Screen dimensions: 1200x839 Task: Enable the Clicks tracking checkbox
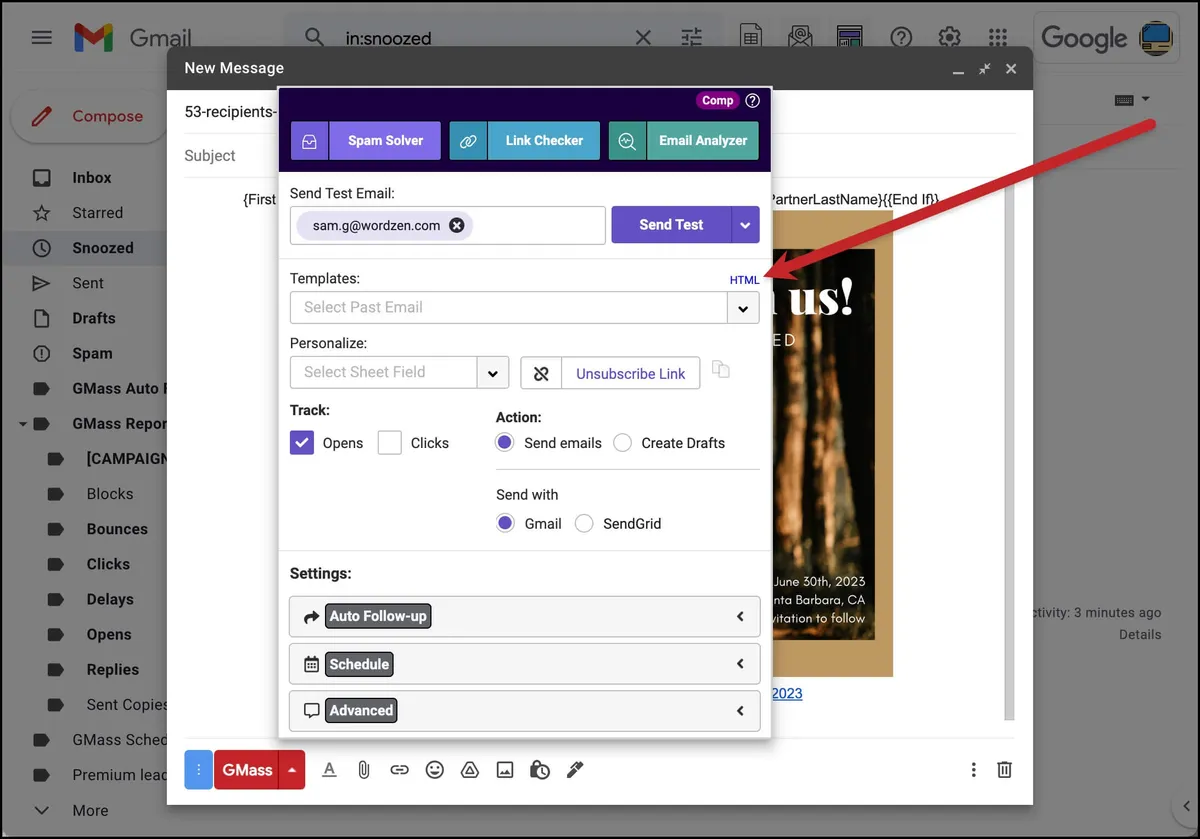pyautogui.click(x=390, y=442)
